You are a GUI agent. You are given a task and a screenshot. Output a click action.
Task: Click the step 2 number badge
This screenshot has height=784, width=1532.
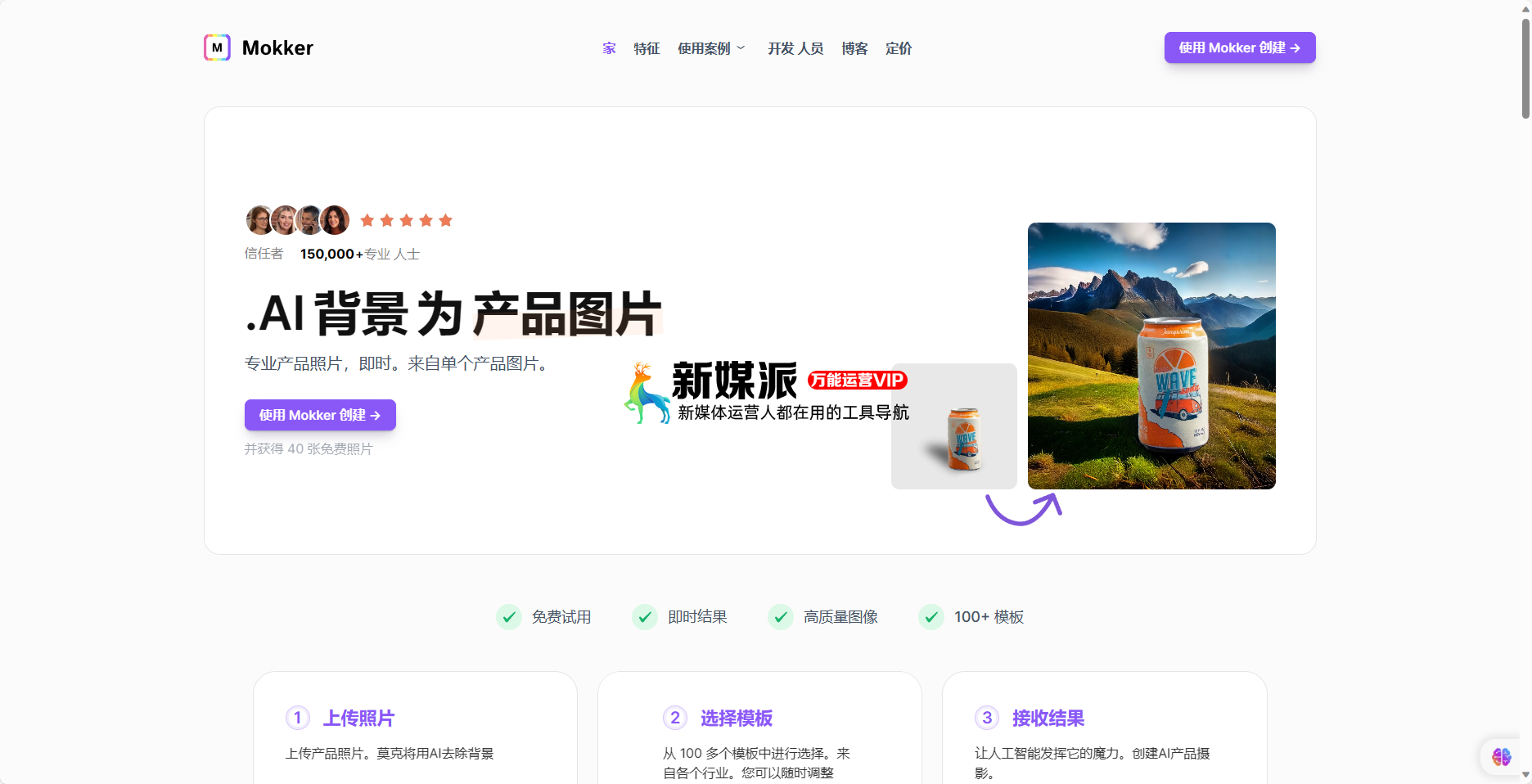675,718
